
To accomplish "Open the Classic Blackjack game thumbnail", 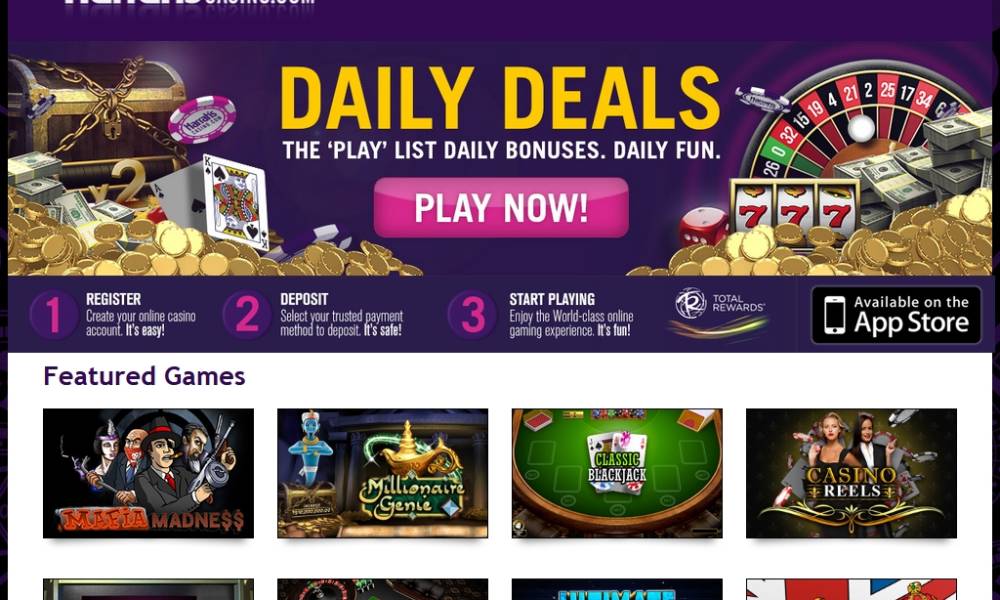I will coord(617,473).
